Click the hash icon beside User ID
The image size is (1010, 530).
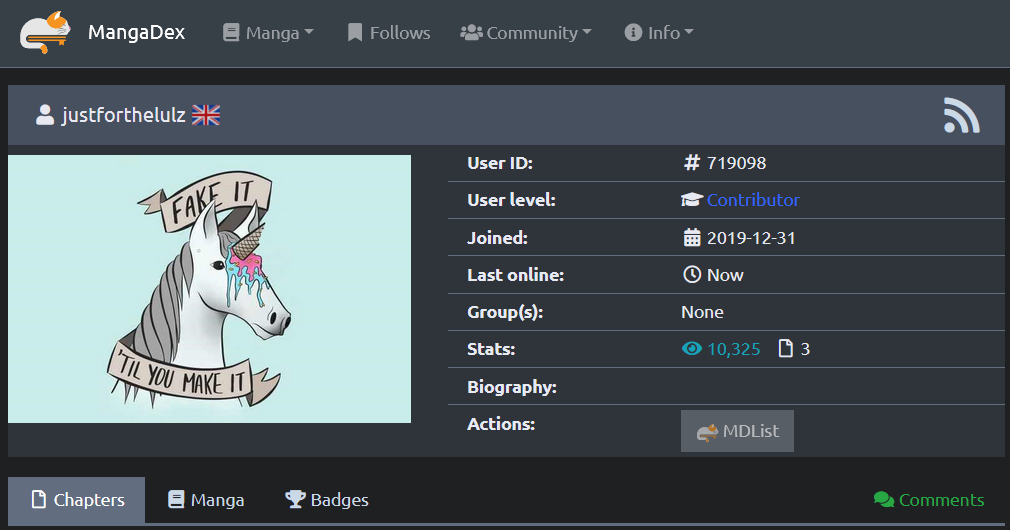[x=691, y=163]
